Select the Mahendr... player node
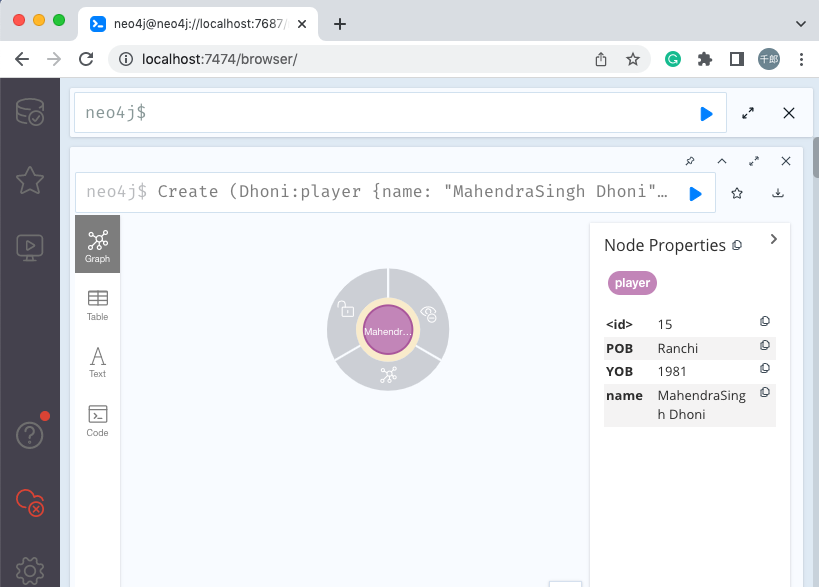Viewport: 819px width, 587px height. 388,330
